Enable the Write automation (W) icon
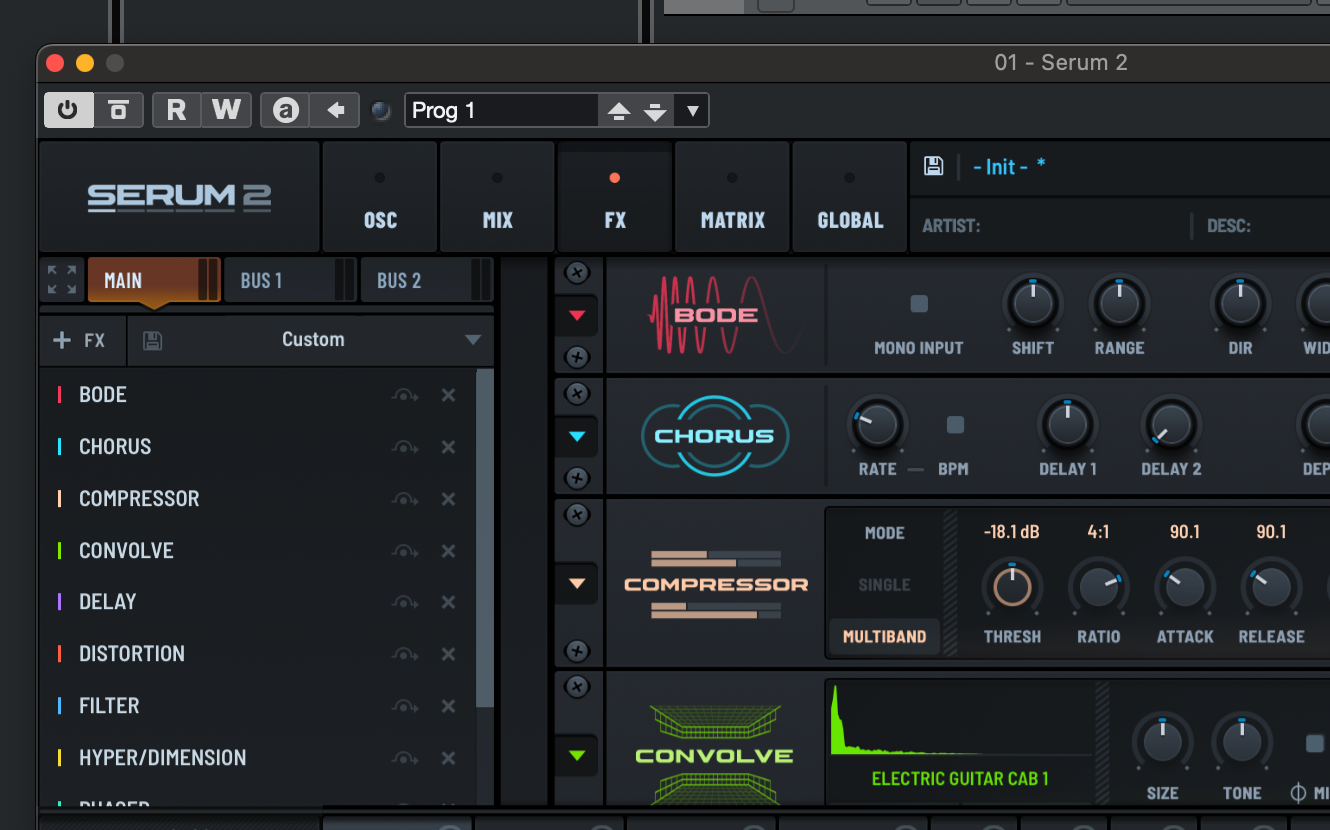The height and width of the screenshot is (830, 1330). (x=226, y=110)
